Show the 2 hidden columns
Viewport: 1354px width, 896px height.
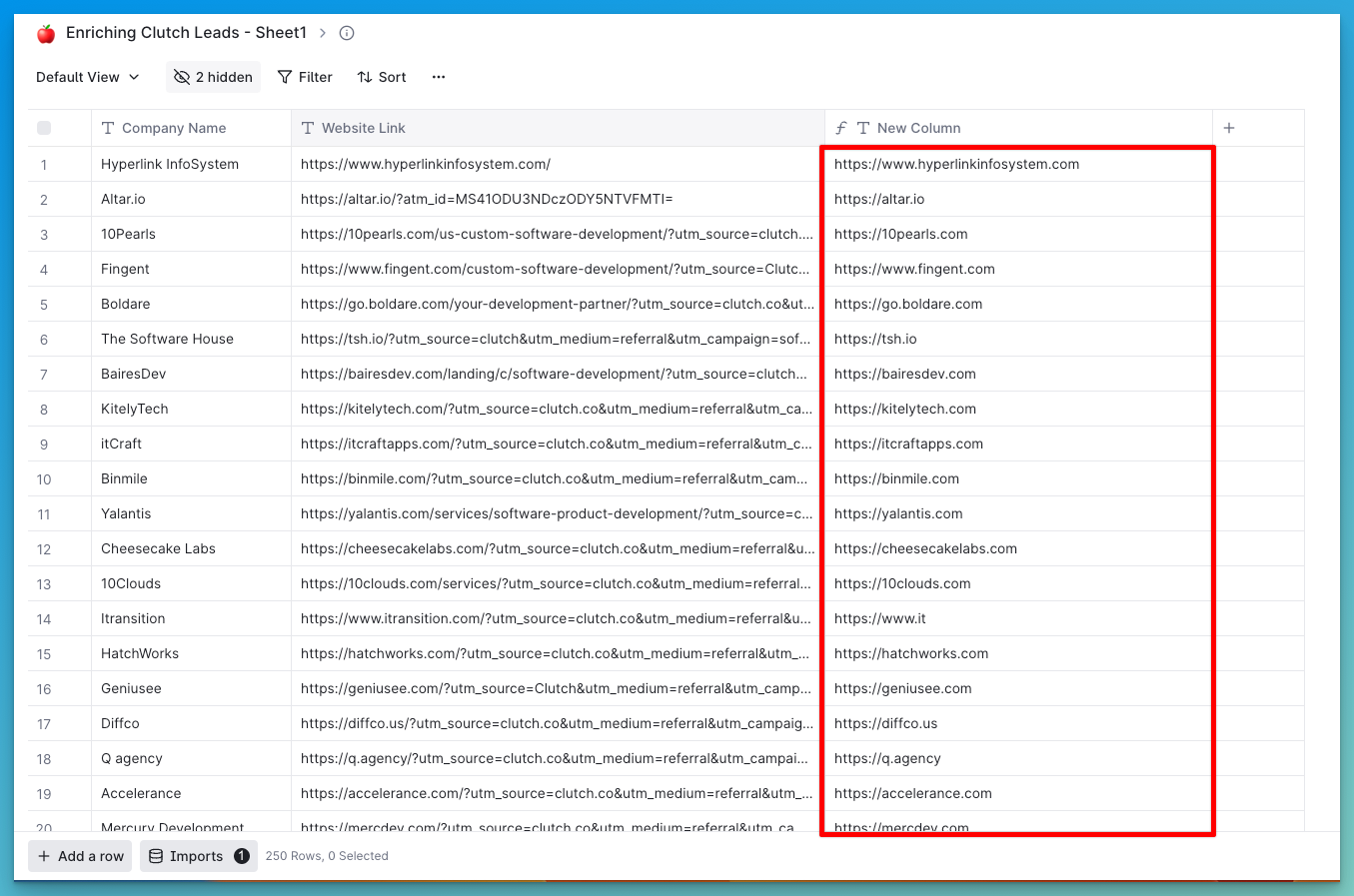[x=213, y=77]
